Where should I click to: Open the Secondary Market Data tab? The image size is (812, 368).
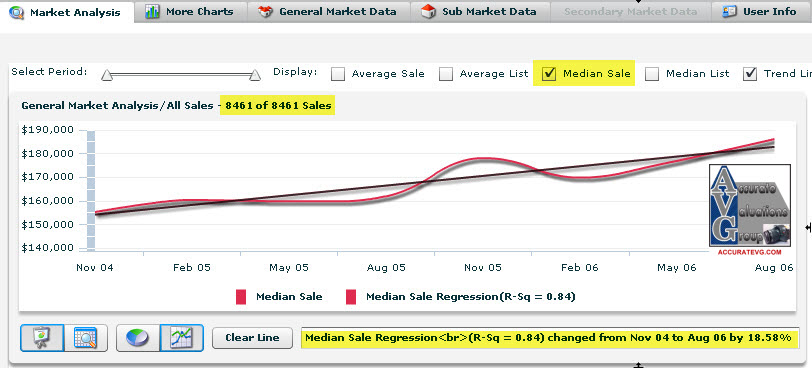click(630, 11)
